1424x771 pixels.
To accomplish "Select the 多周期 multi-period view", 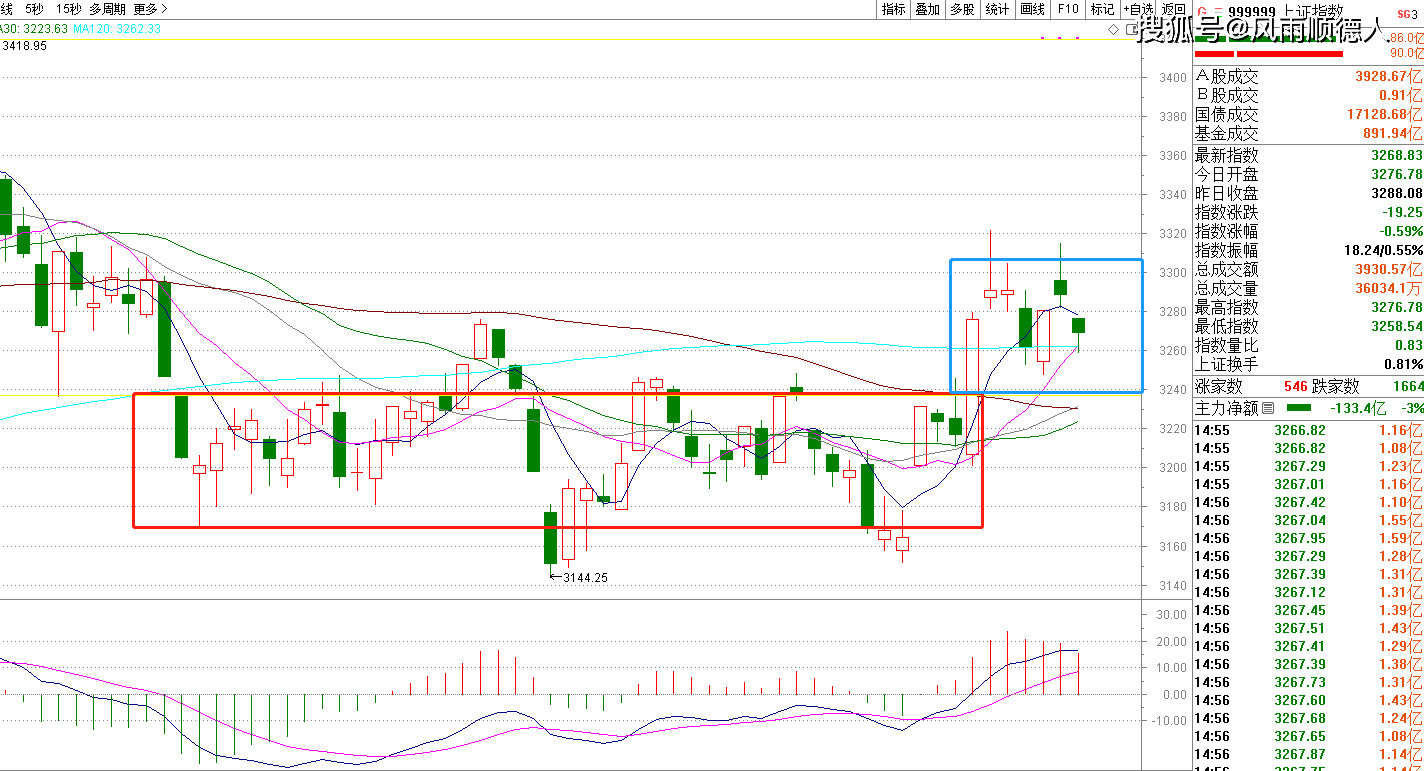I will [x=108, y=9].
